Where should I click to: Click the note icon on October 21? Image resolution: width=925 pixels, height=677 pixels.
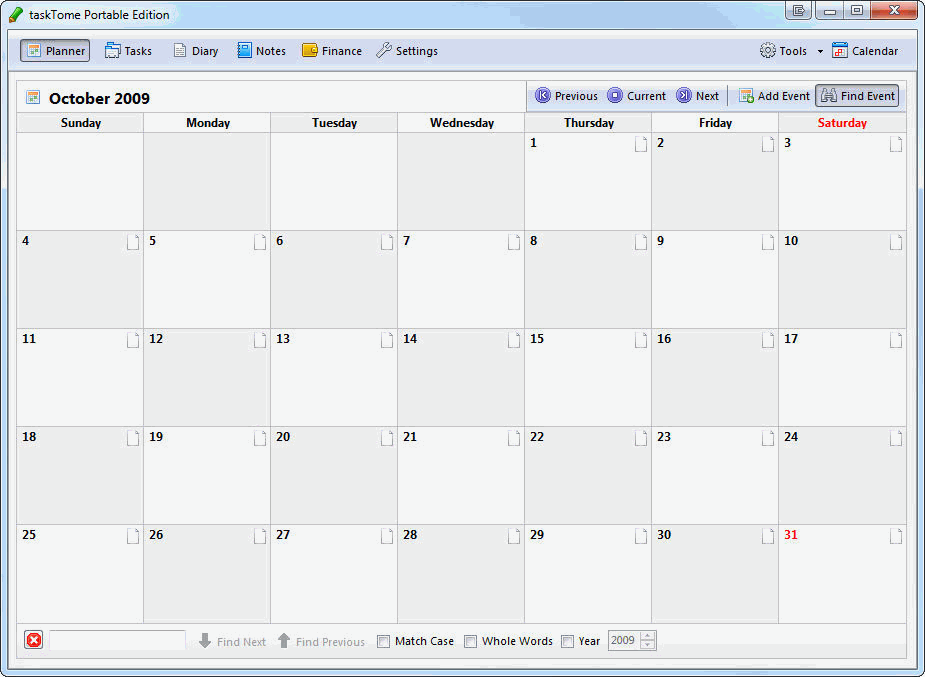pos(514,438)
